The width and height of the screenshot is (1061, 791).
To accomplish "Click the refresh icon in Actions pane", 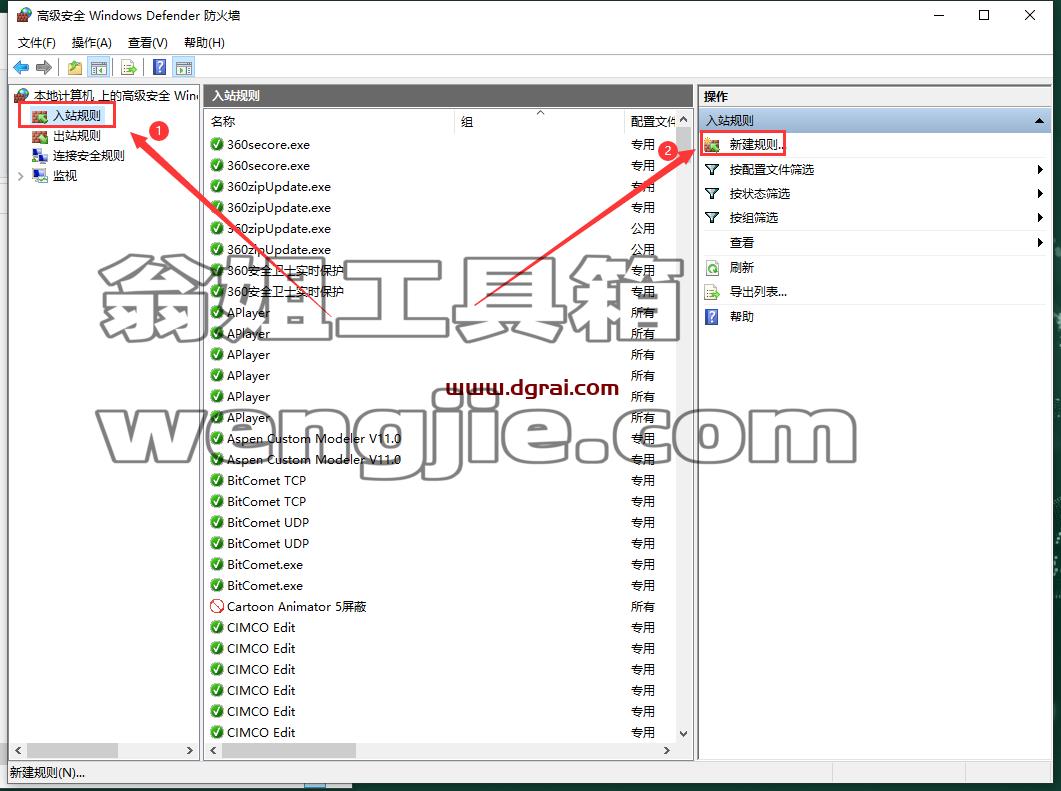I will tap(712, 268).
